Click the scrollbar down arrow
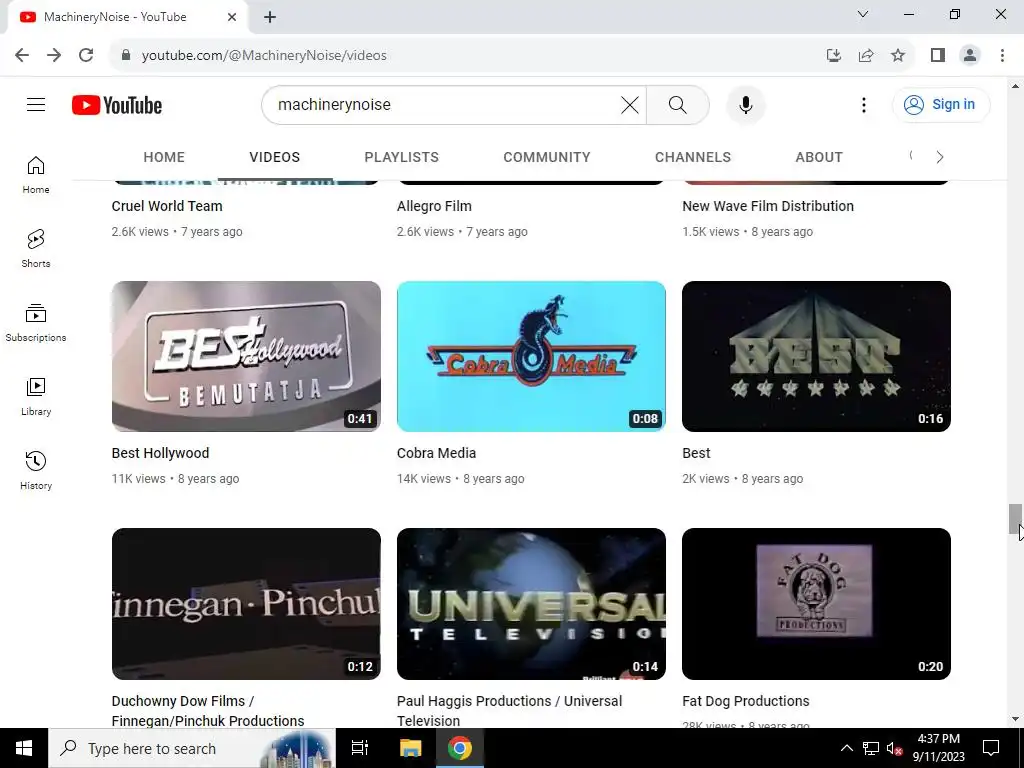The height and width of the screenshot is (768, 1024). pos(1015,719)
